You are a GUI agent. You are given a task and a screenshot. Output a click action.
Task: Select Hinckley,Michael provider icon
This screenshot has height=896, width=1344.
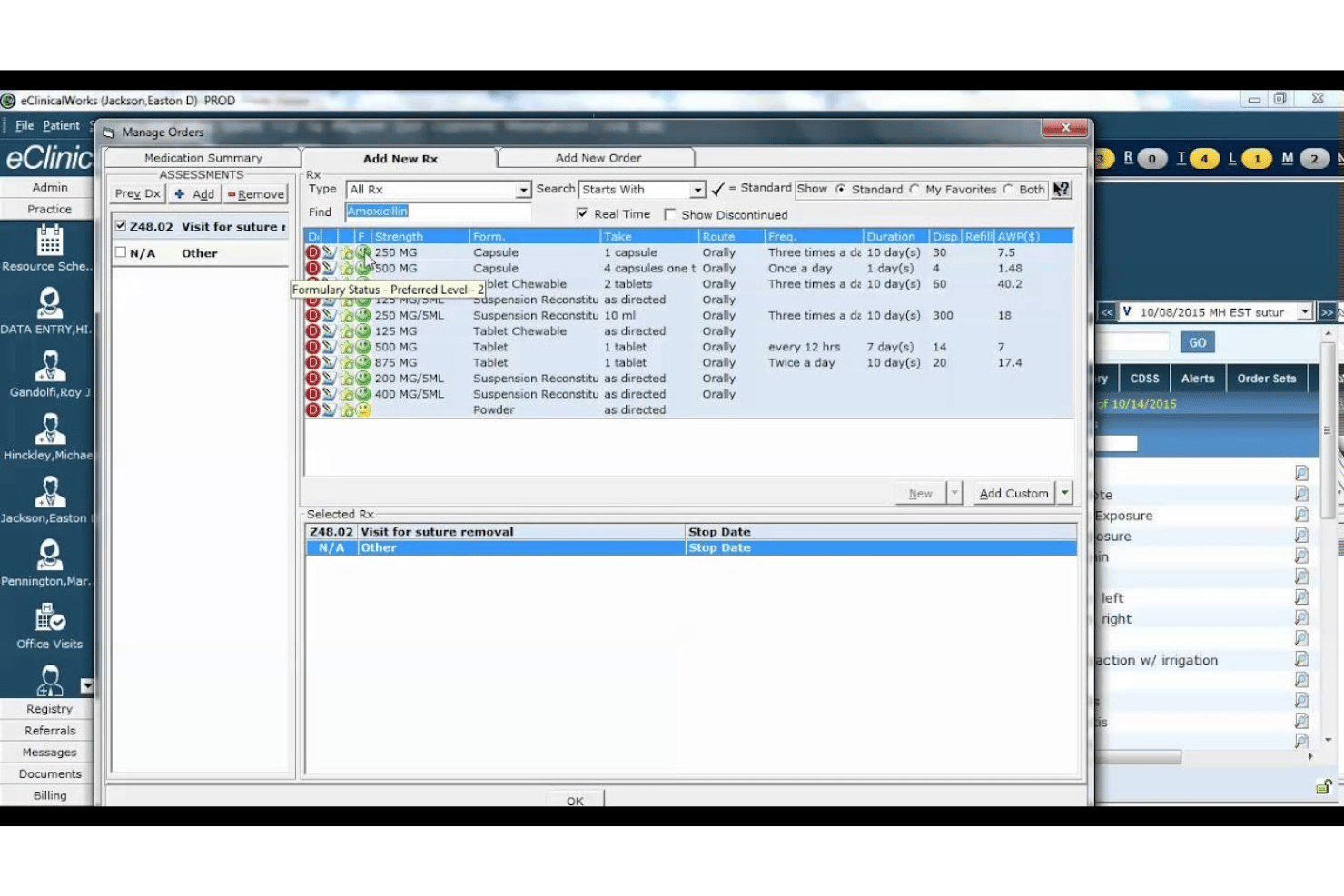pos(49,429)
